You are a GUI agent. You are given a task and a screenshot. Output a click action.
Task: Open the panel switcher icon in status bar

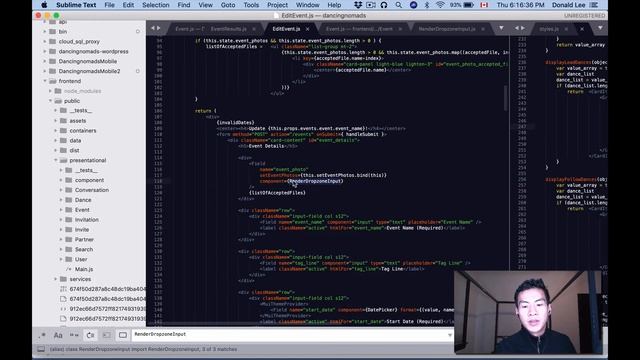(41, 349)
